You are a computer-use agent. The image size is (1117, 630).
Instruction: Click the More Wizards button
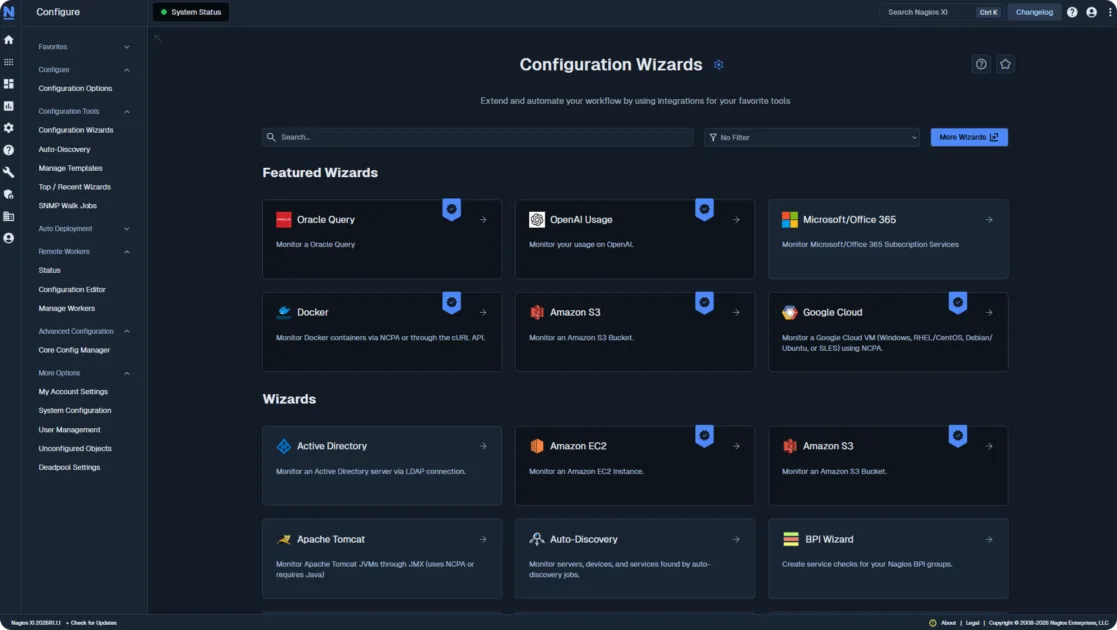[968, 137]
